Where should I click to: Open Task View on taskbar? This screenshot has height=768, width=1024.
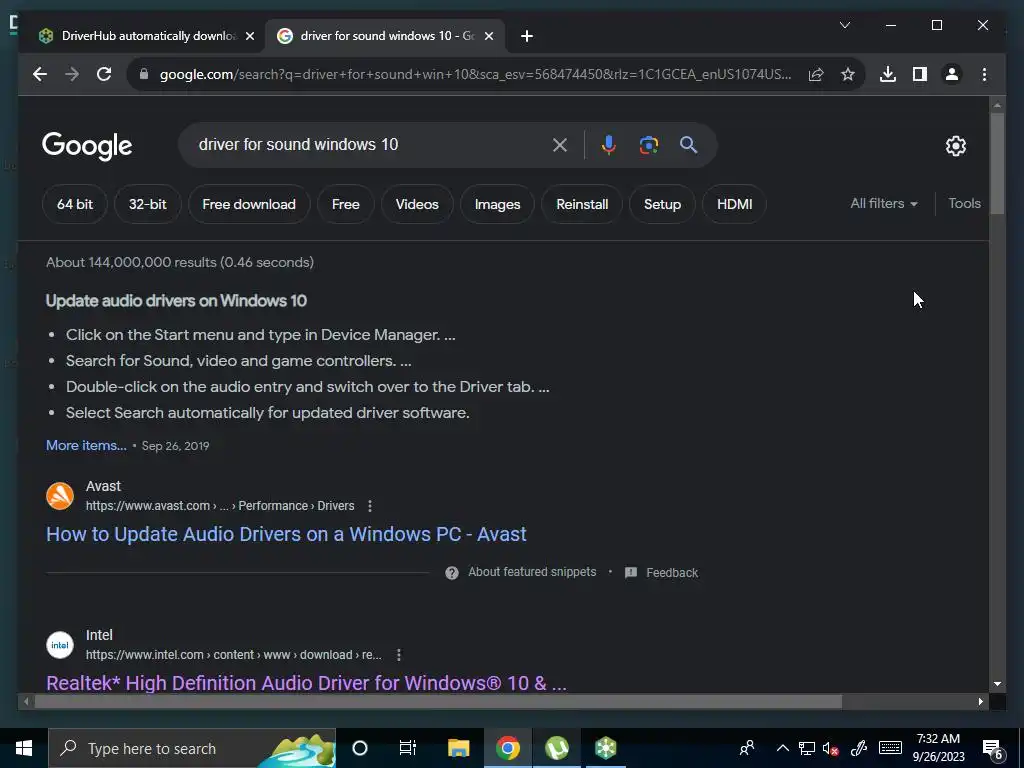click(408, 748)
